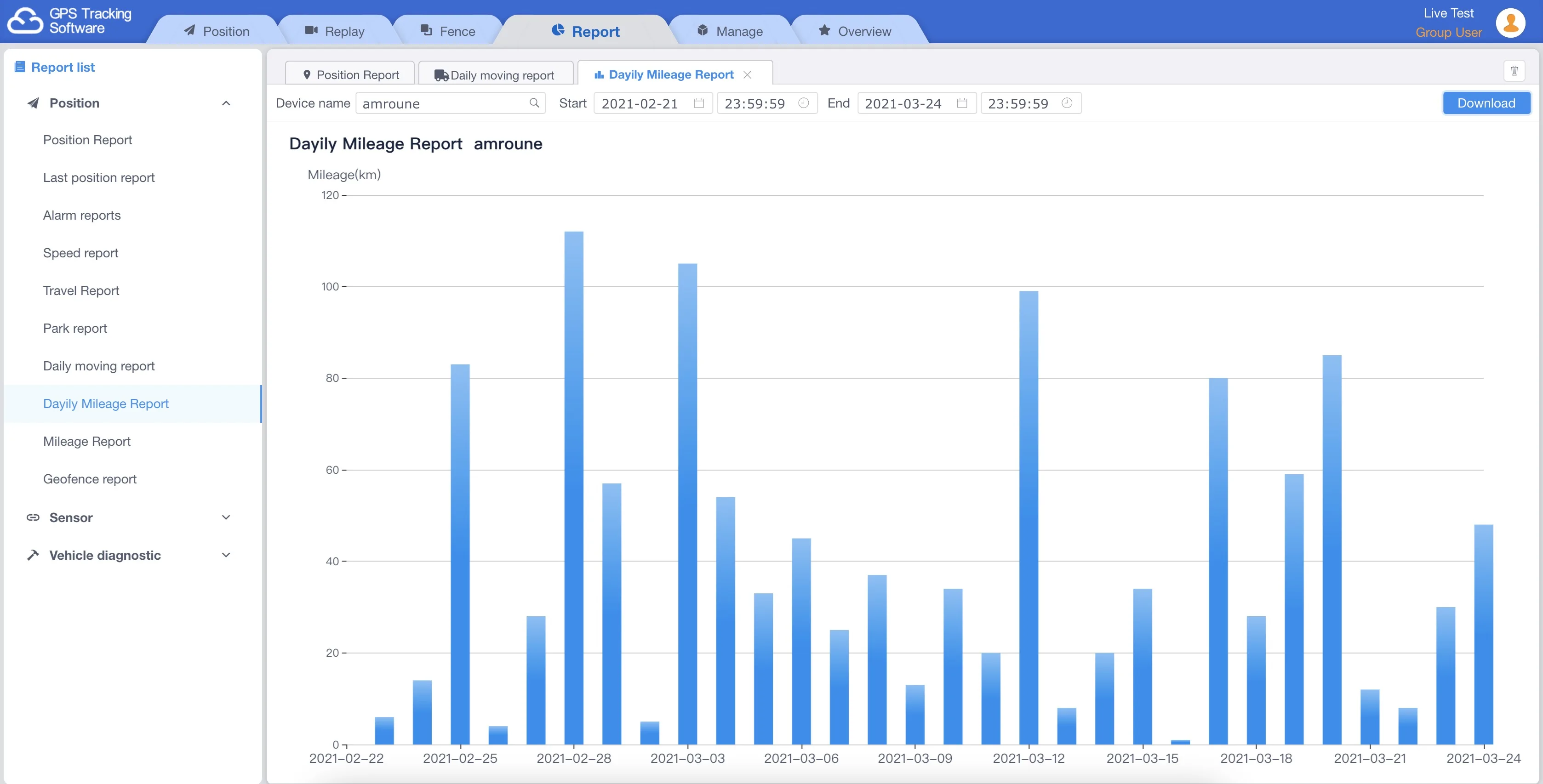Click the start time clock icon

coord(803,103)
